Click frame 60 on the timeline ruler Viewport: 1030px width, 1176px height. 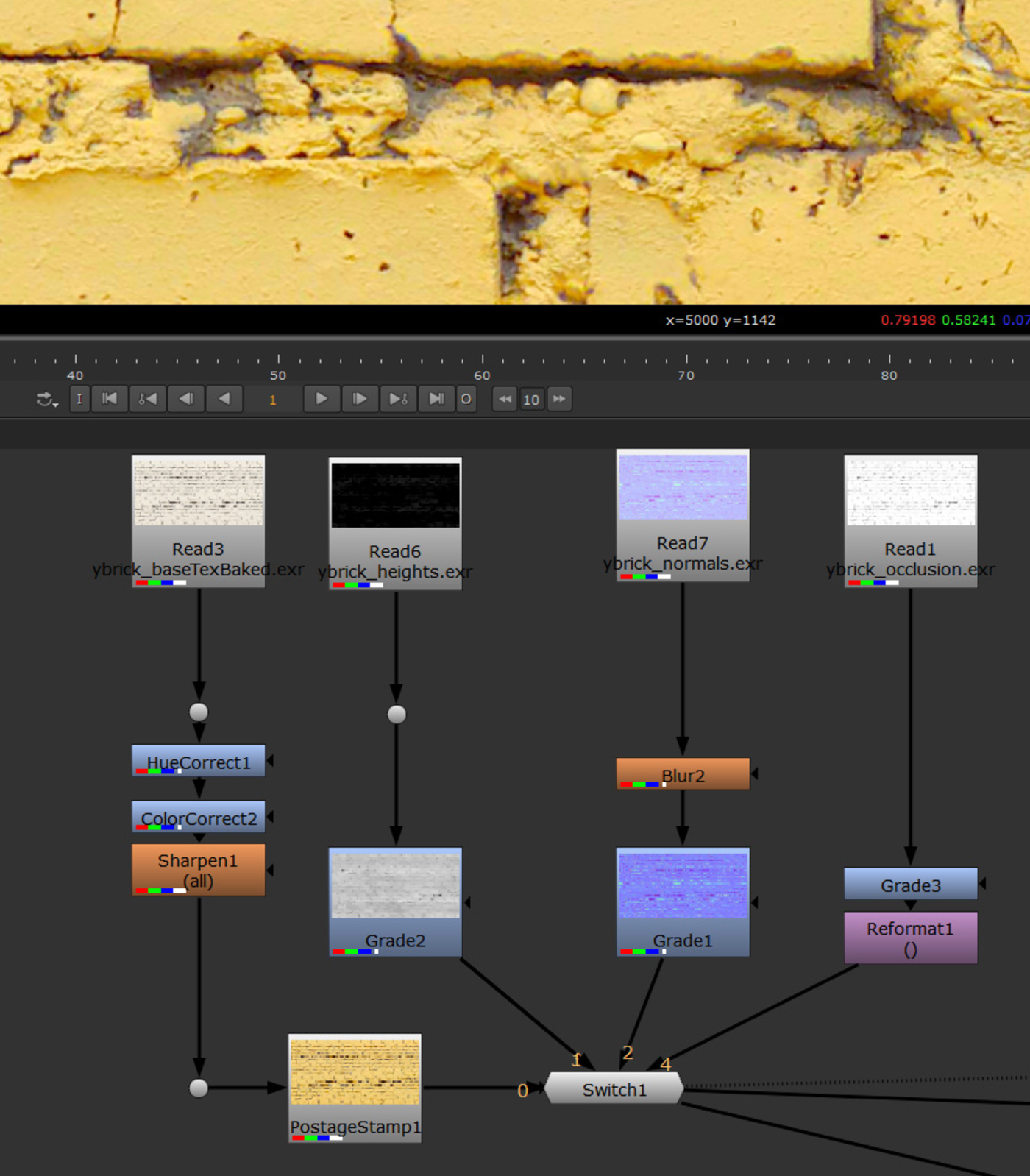(483, 375)
